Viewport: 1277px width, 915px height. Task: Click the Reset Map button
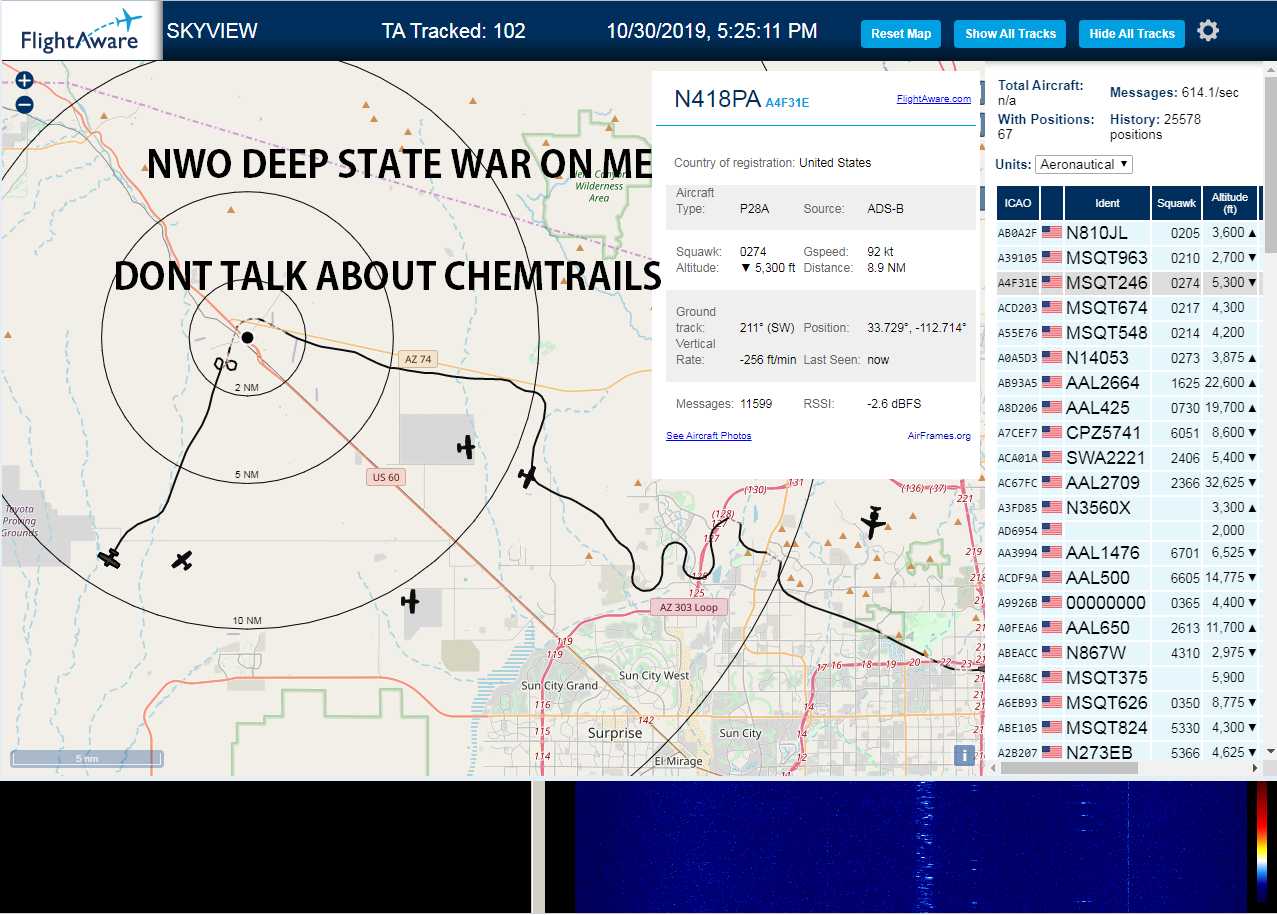pyautogui.click(x=901, y=34)
